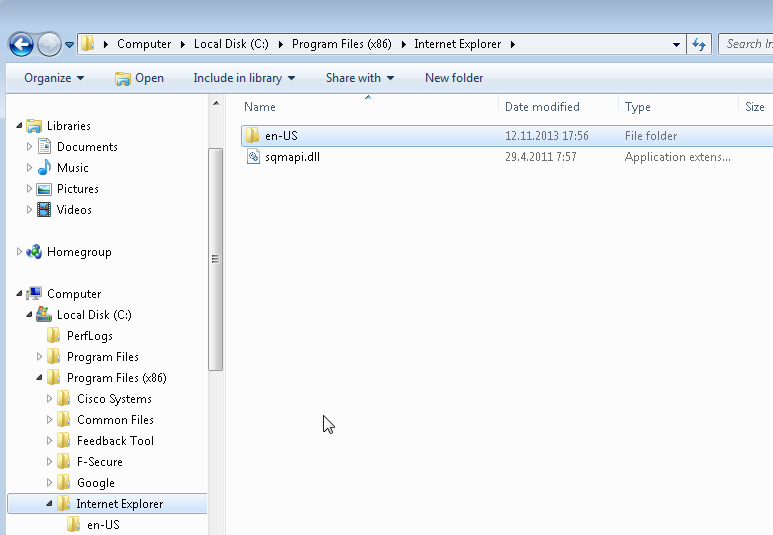This screenshot has height=535, width=773.
Task: Open the recent pages dropdown arrow
Action: tap(70, 44)
